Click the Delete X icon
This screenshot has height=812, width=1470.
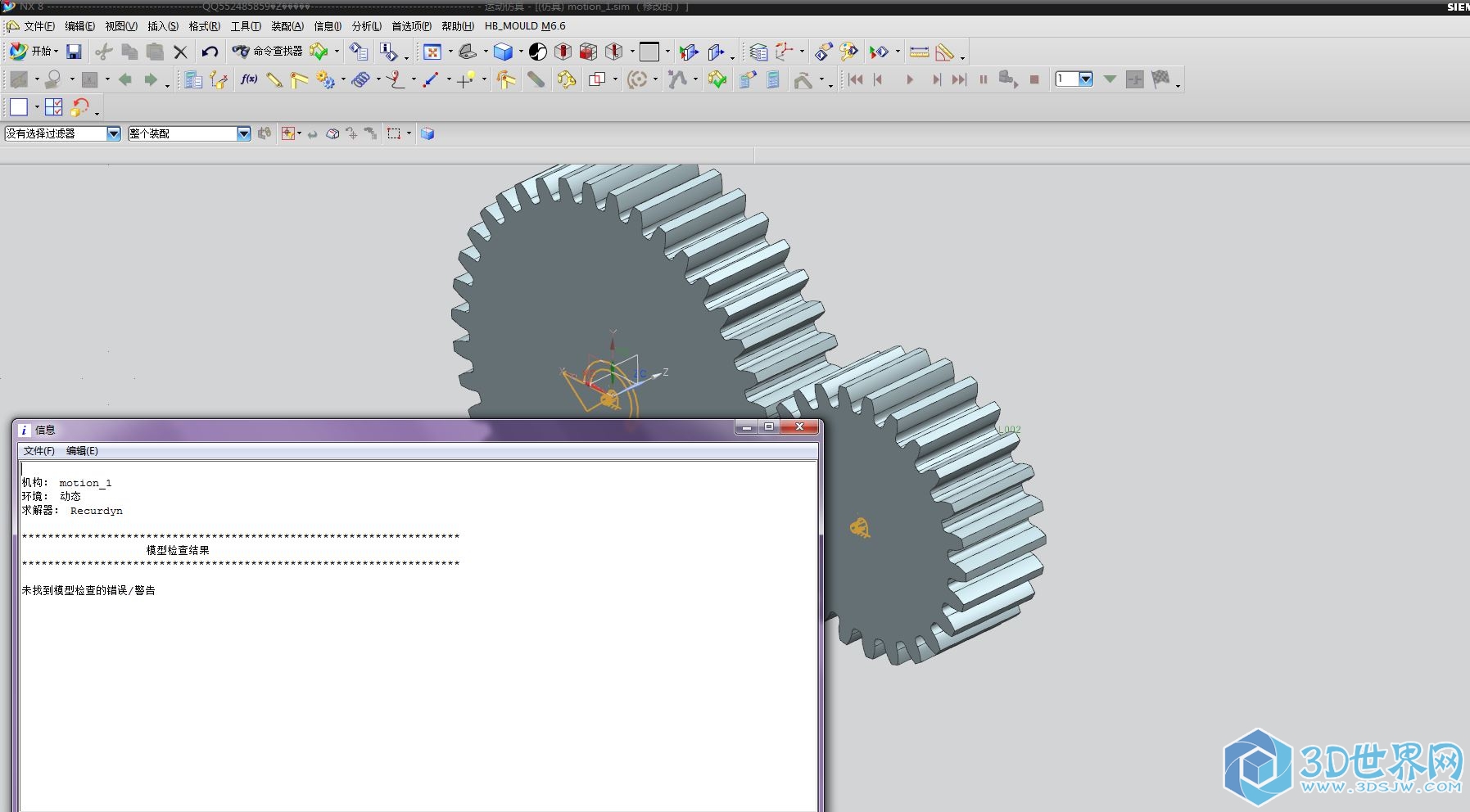coord(180,52)
